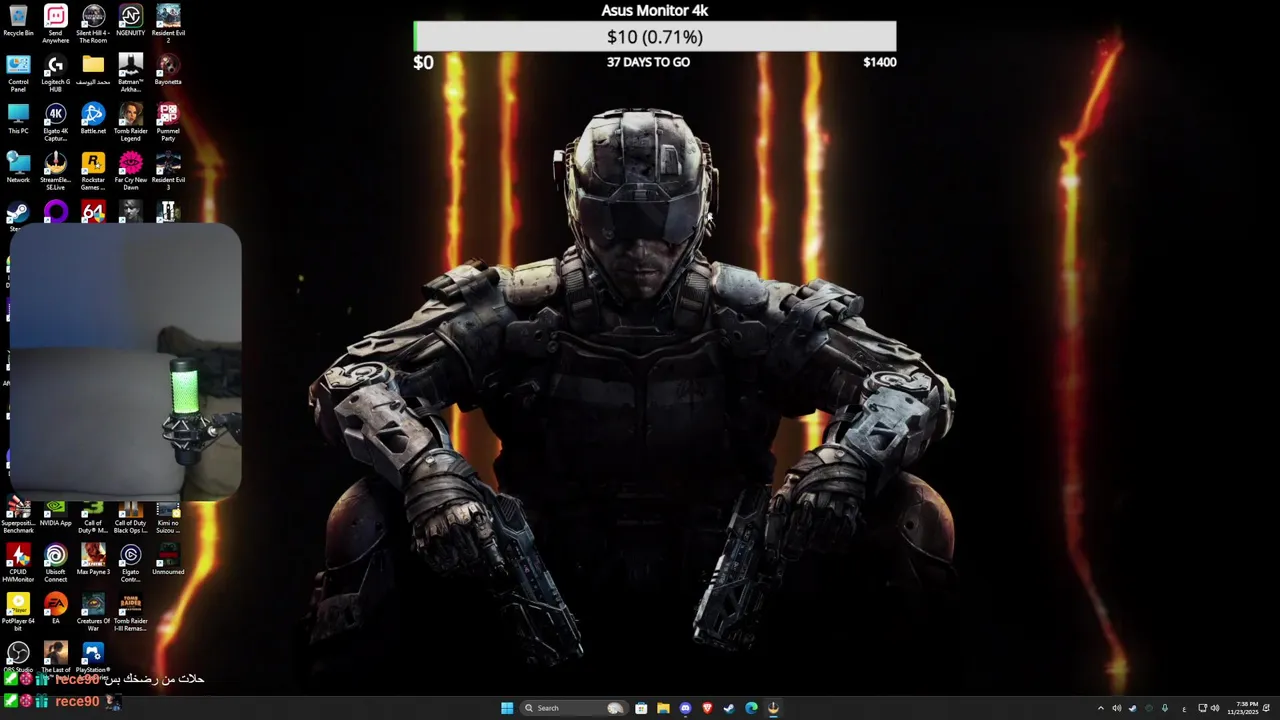The width and height of the screenshot is (1280, 720).
Task: Open Rockstar Games Launcher shortcut
Action: pyautogui.click(x=93, y=171)
